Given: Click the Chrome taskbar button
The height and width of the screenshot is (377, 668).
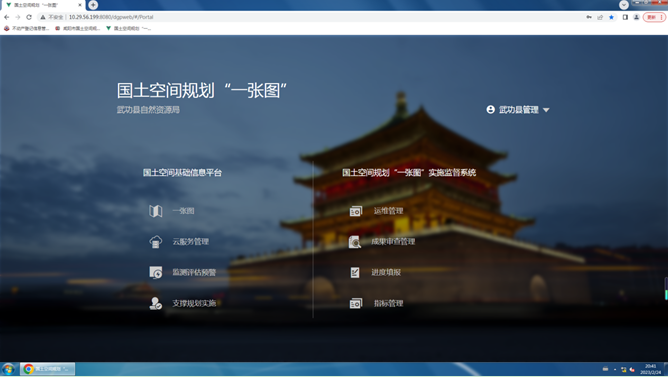Looking at the screenshot, I should click(x=48, y=369).
